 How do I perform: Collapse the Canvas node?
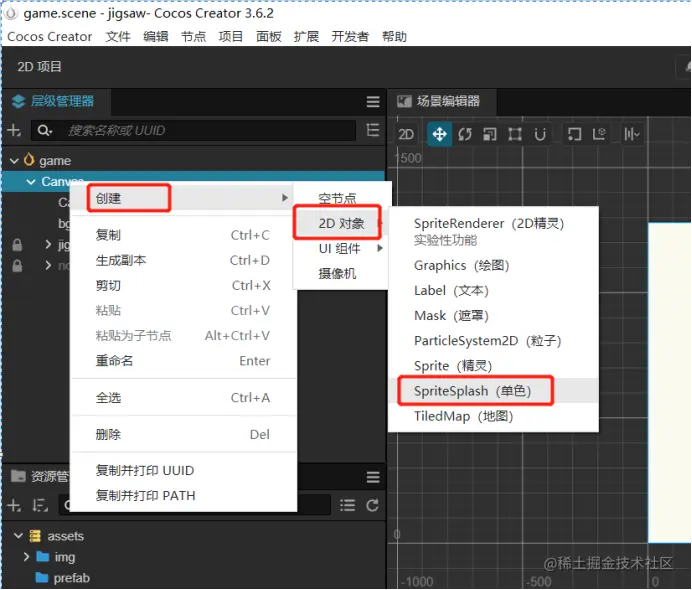(x=31, y=182)
